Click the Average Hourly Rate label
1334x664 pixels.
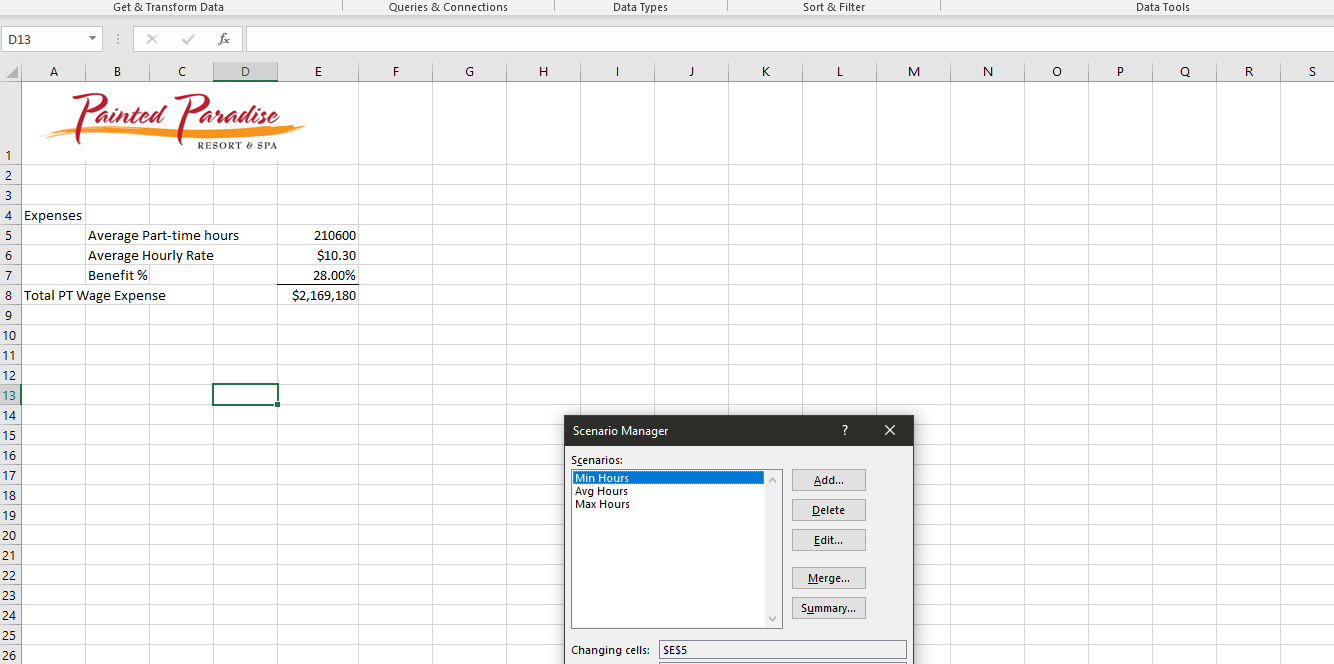point(150,255)
